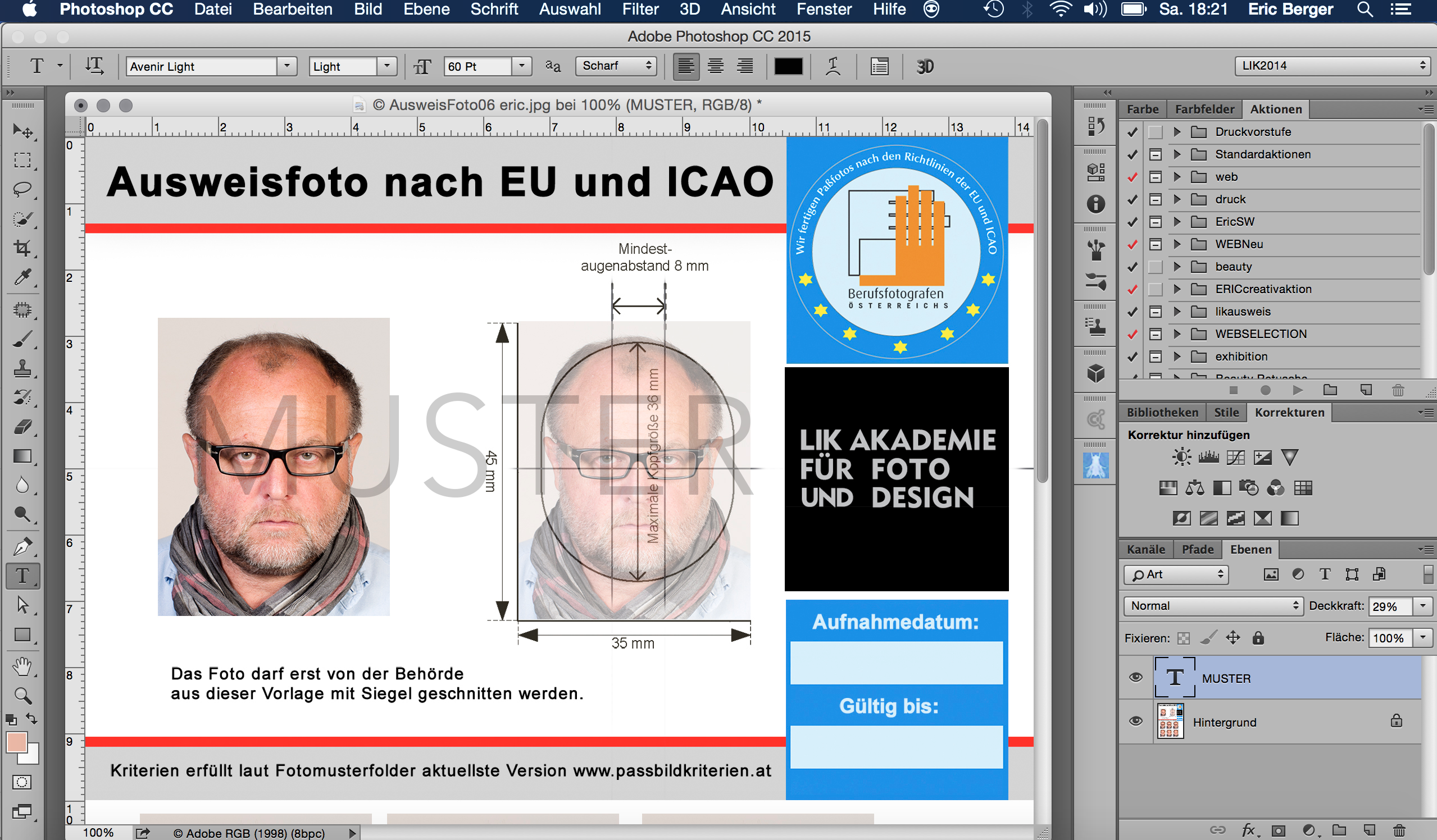The image size is (1437, 840).
Task: Pick the Pen tool
Action: pos(22,546)
